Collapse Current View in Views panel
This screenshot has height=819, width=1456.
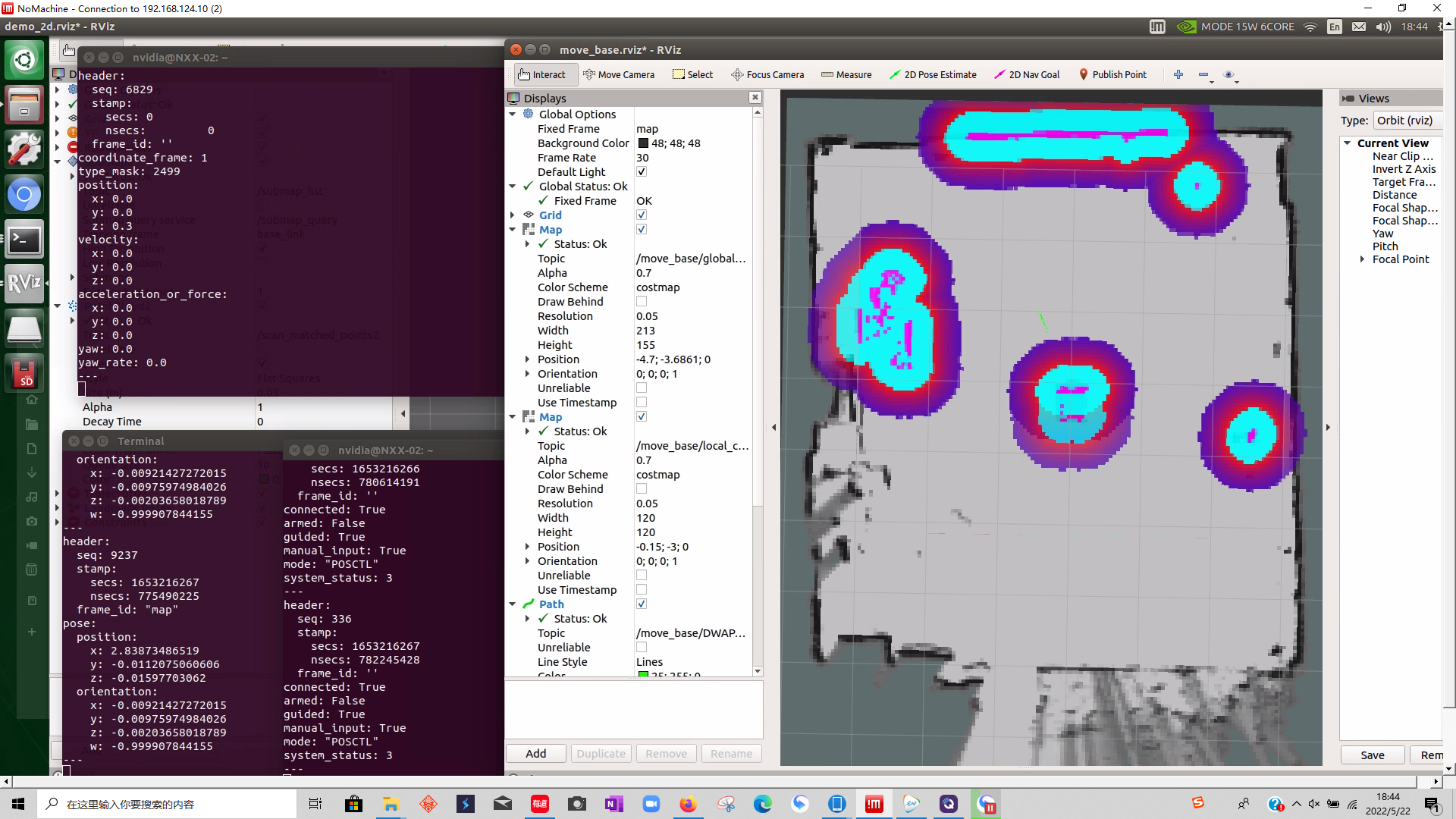1348,143
